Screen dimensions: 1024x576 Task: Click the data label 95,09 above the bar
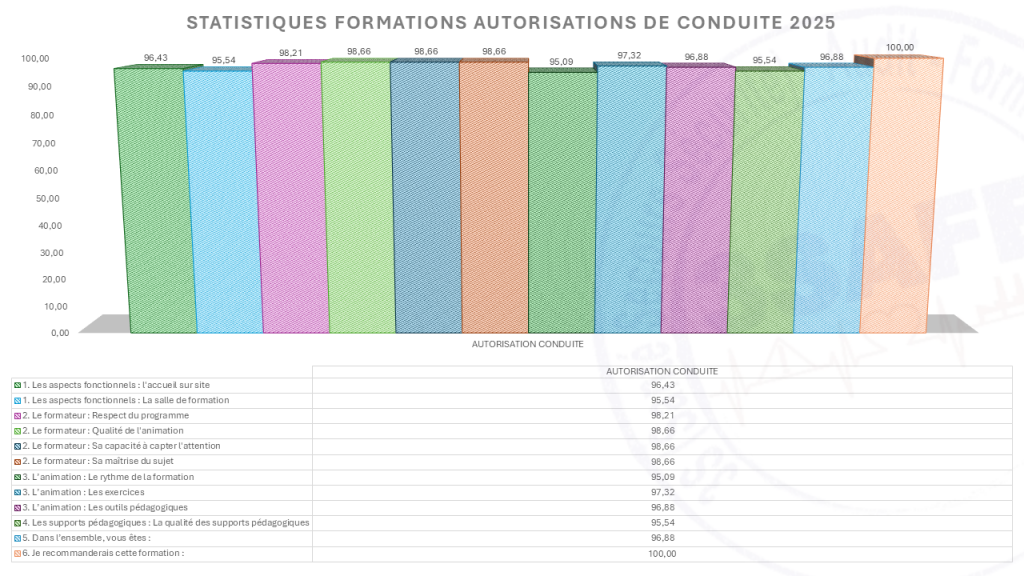[x=561, y=62]
